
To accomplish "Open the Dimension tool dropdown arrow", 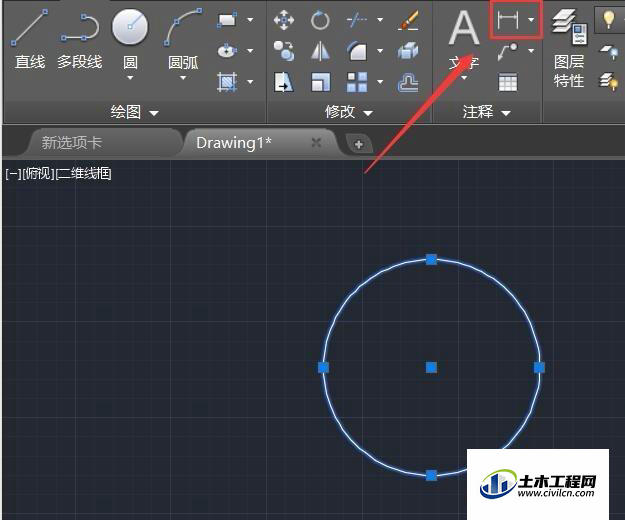I will click(x=531, y=20).
